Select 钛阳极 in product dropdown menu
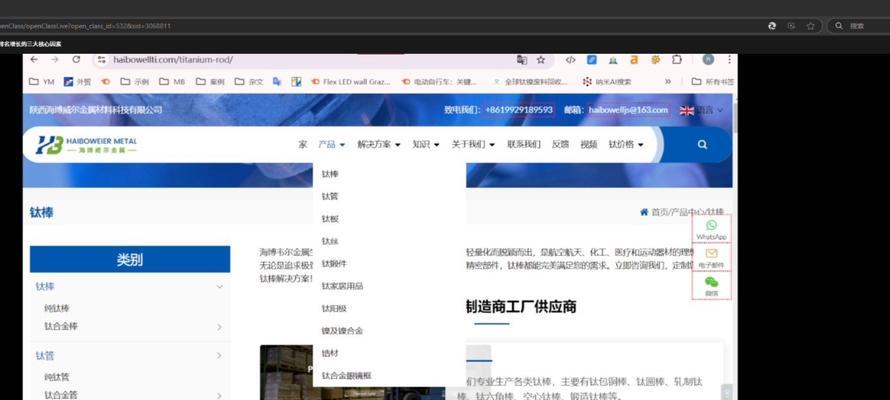This screenshot has width=890, height=400. 334,309
